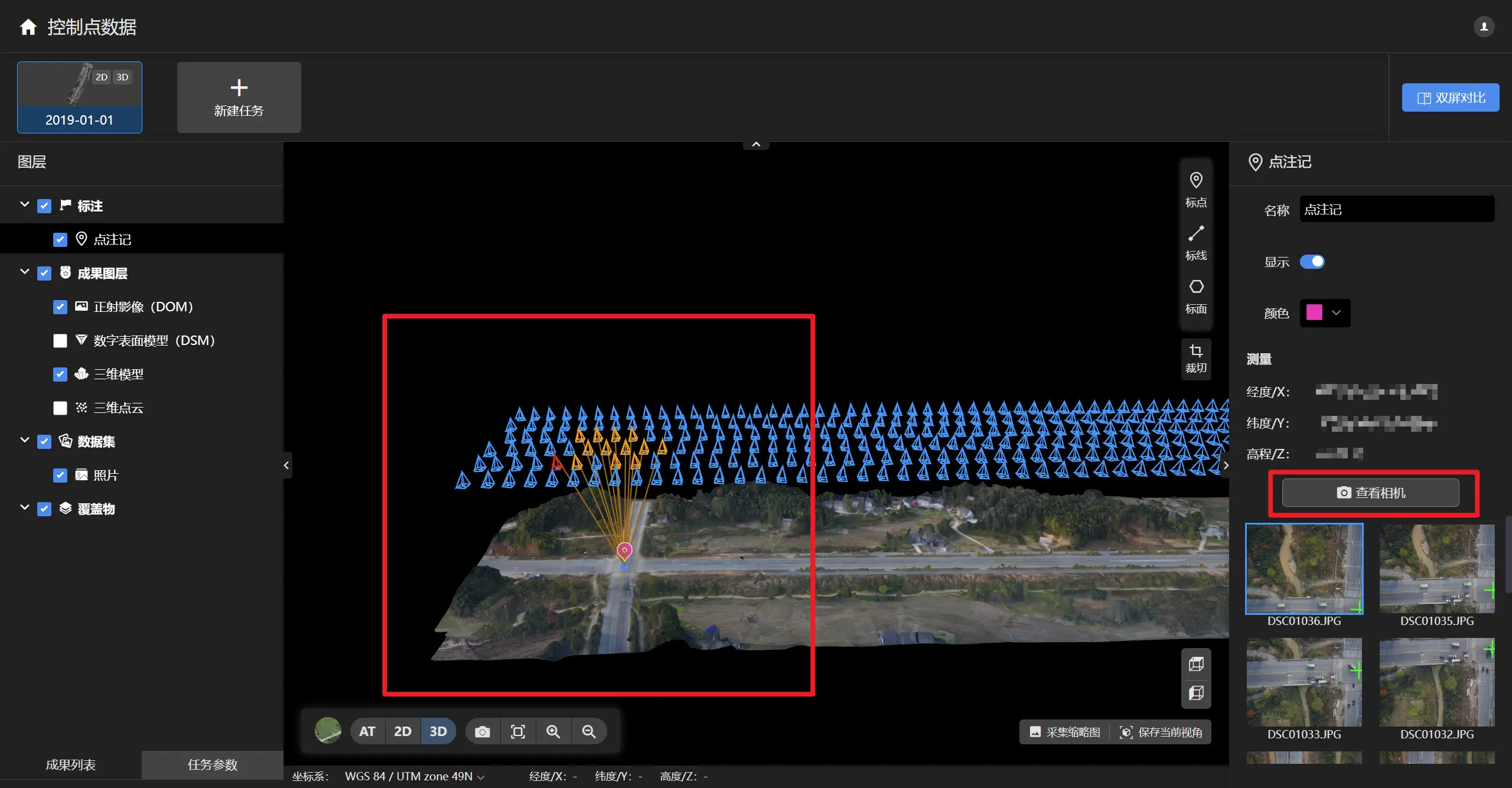Image resolution: width=1512 pixels, height=788 pixels.
Task: Select the 标线 line annotation tool
Action: point(1196,242)
